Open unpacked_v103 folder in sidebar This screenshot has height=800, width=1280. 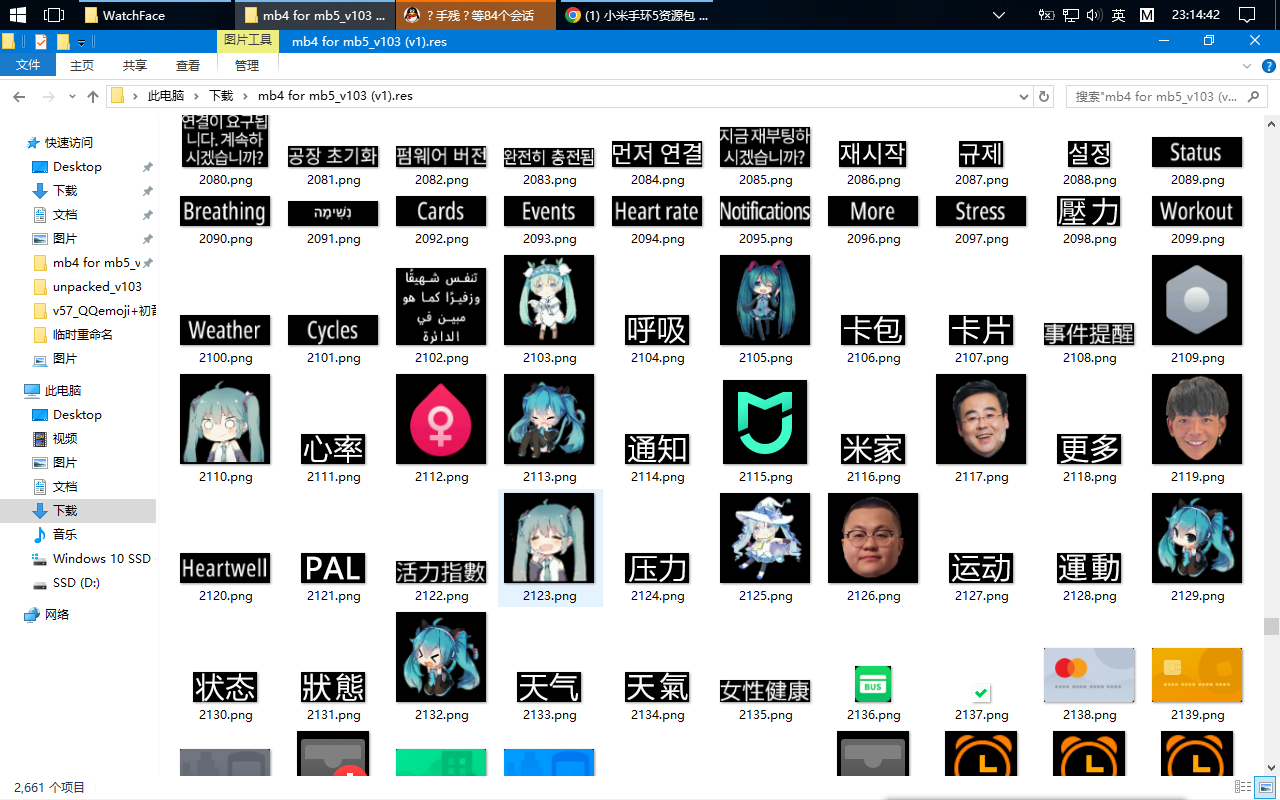(97, 287)
